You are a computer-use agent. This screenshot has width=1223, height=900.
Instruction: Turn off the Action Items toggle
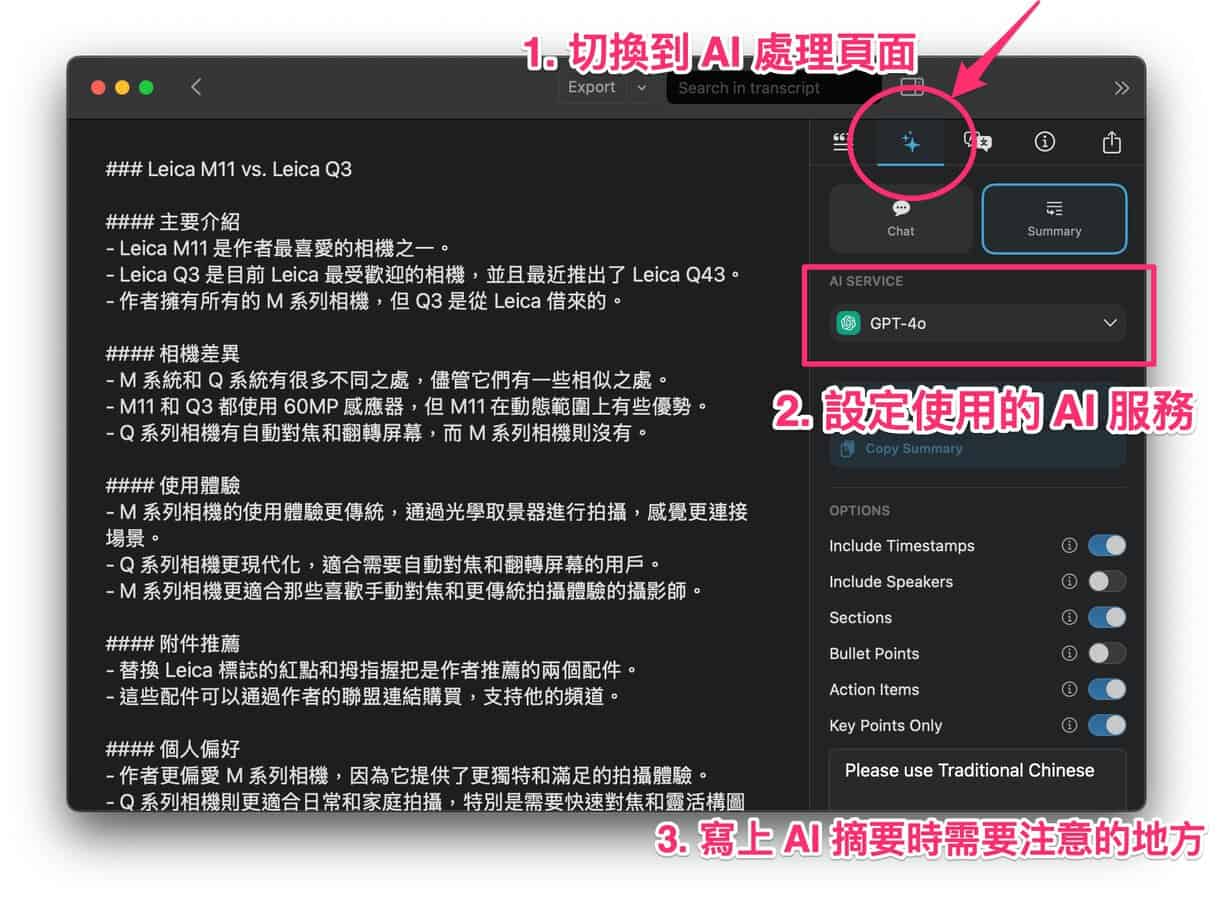coord(1106,690)
